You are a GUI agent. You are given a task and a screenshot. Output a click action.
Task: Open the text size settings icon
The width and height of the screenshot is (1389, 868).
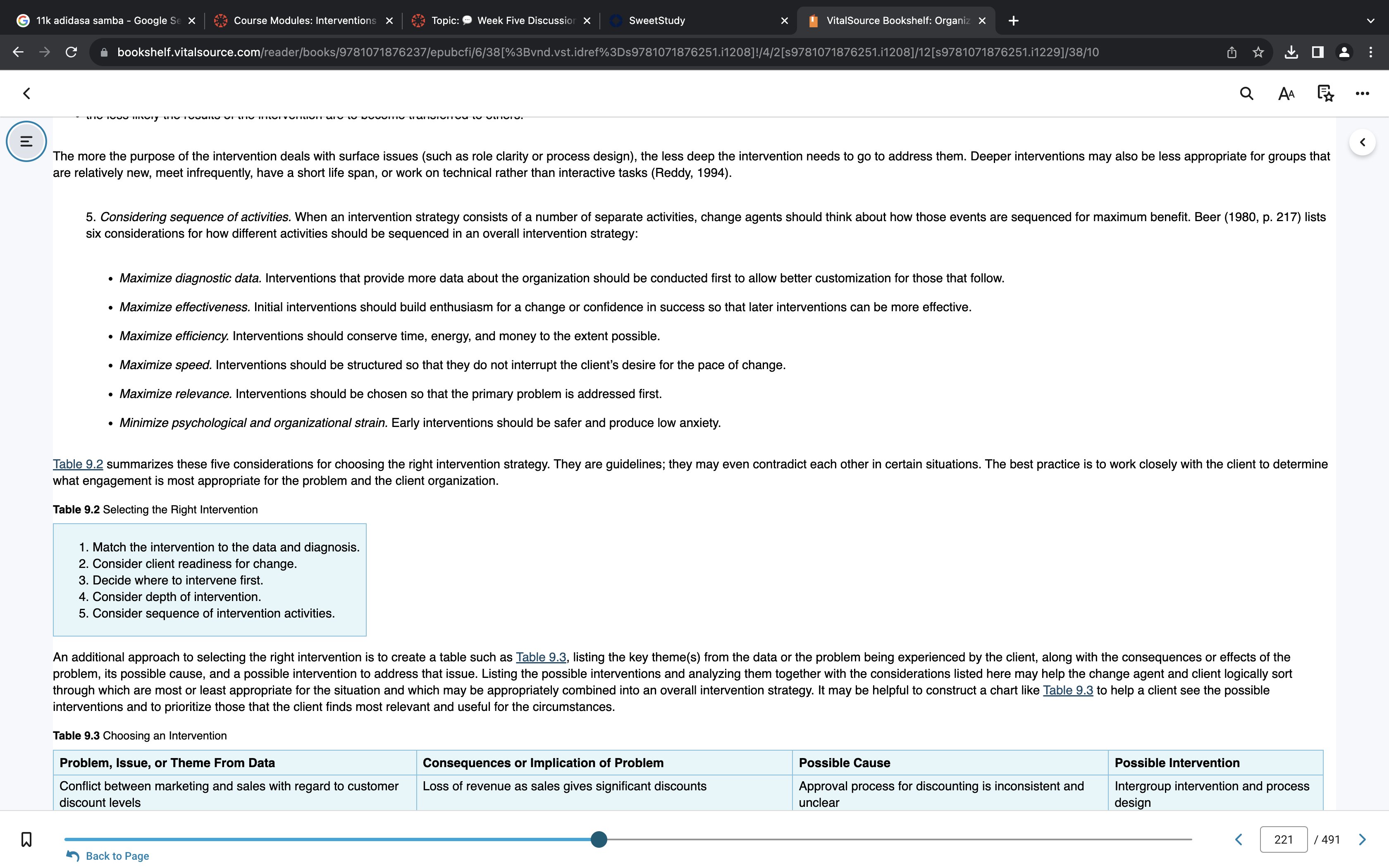(x=1286, y=93)
